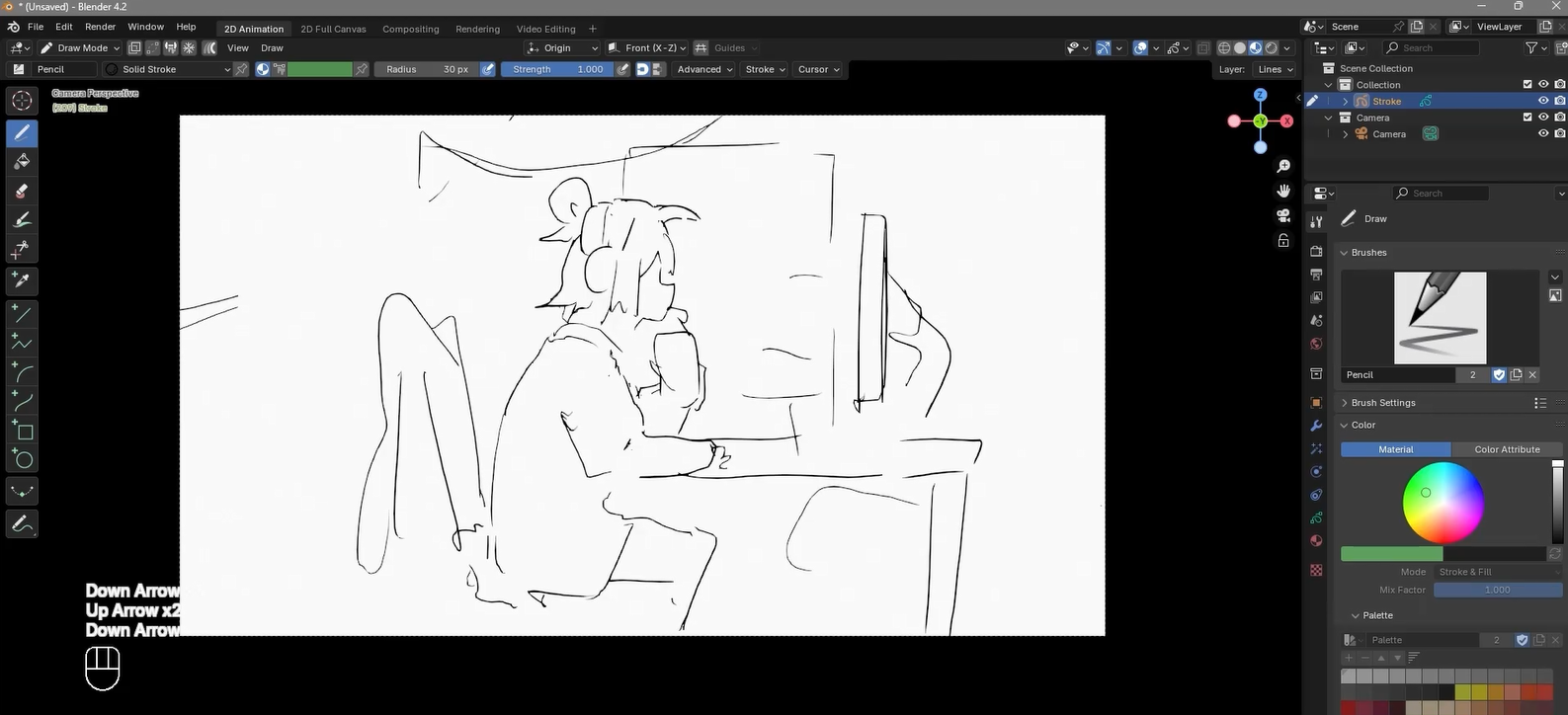The height and width of the screenshot is (715, 1568).
Task: Open the Render menu
Action: click(100, 27)
